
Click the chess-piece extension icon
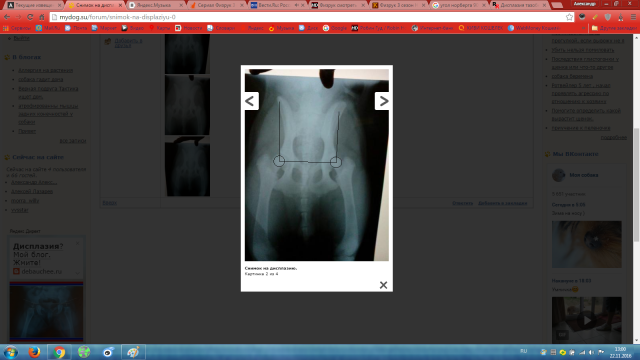[x=620, y=17]
